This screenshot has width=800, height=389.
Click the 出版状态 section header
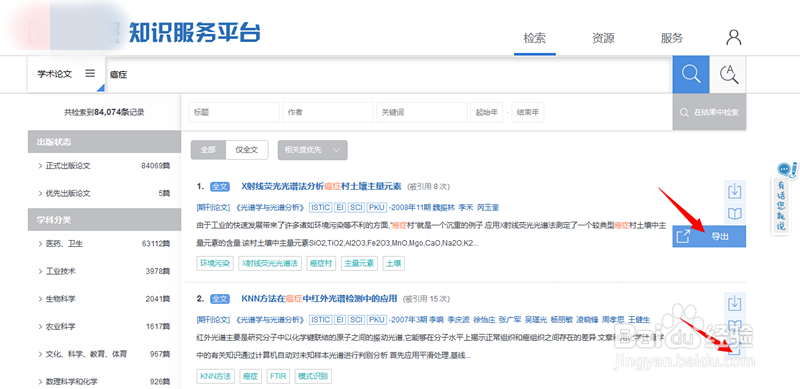(x=104, y=141)
